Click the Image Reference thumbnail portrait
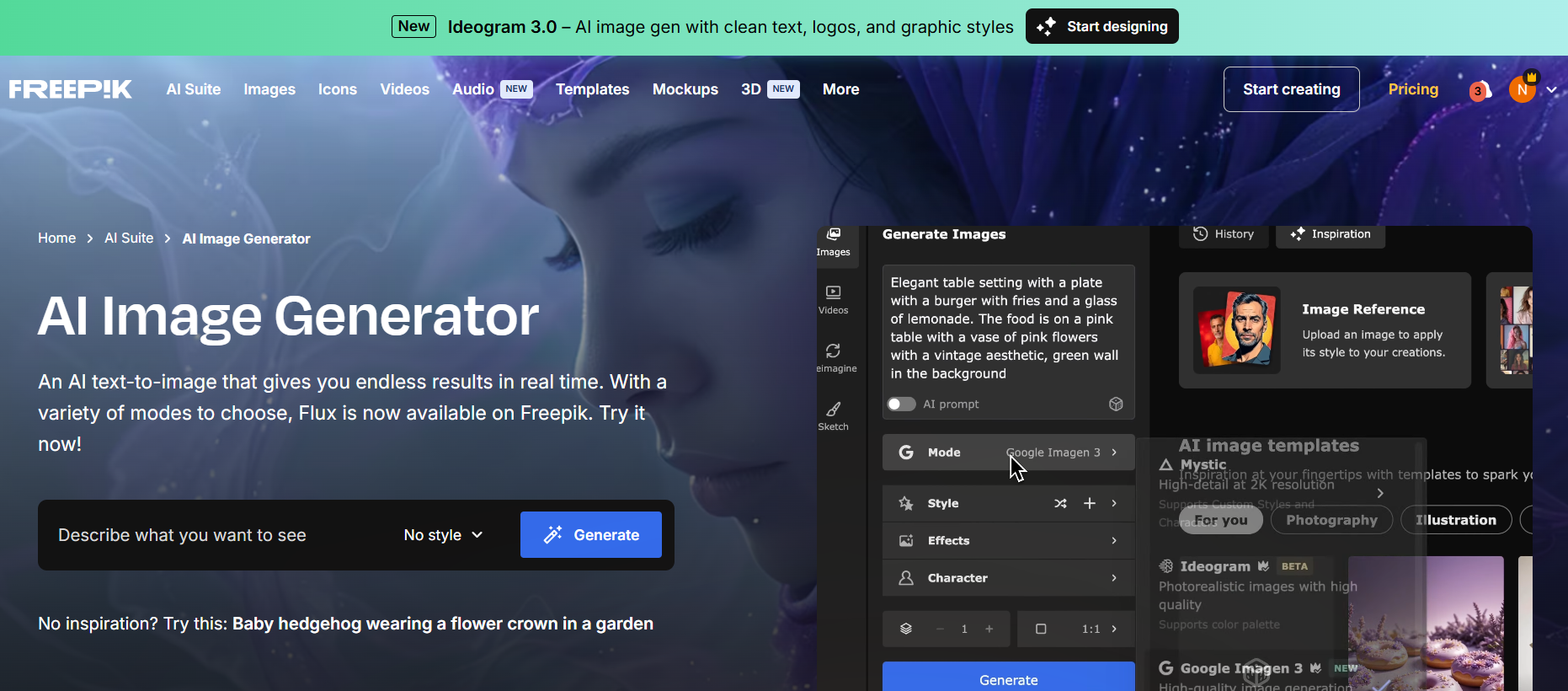Screen dimensions: 1568x691 1237,329
